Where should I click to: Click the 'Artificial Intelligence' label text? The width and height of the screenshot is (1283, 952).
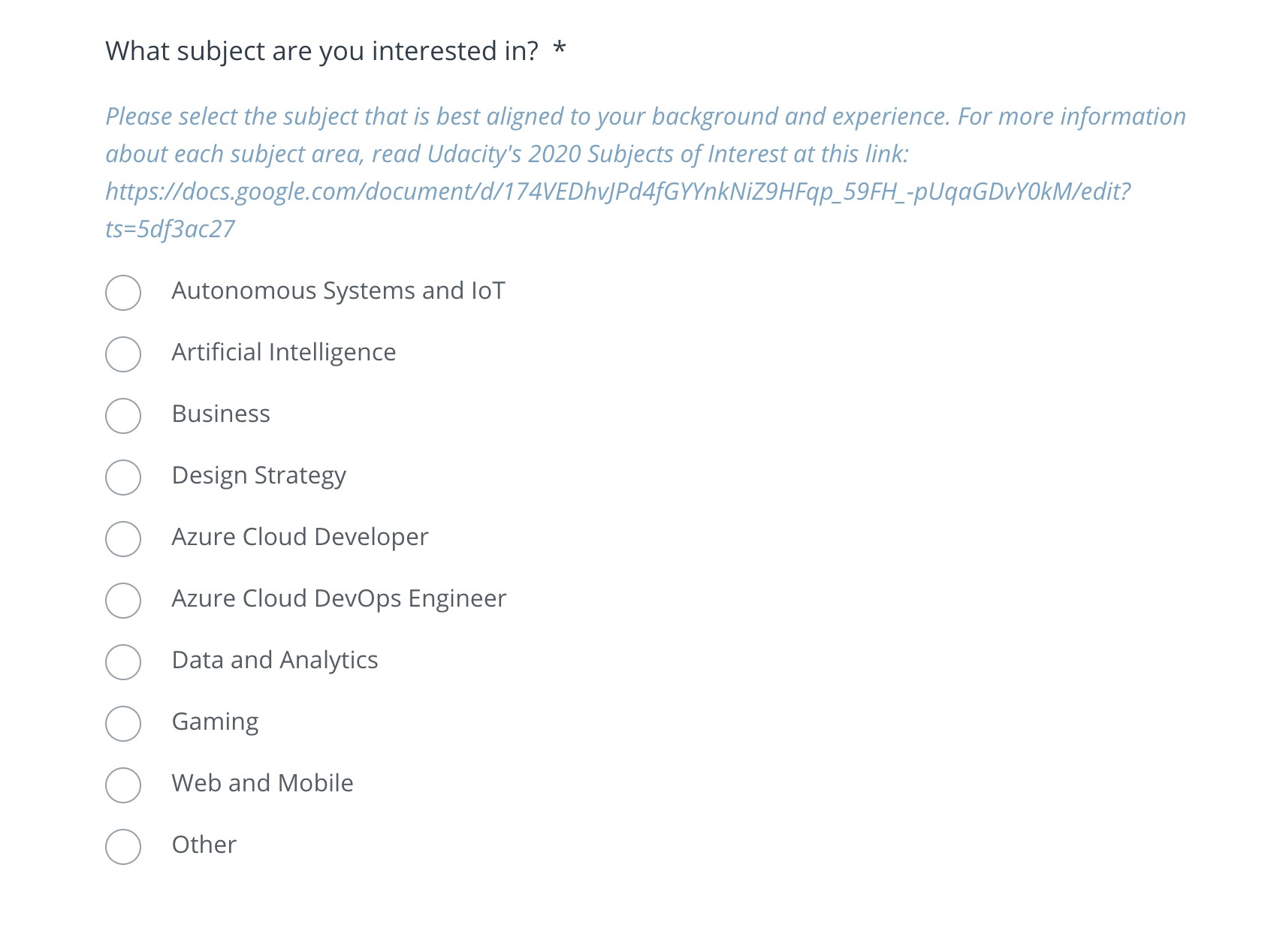283,352
